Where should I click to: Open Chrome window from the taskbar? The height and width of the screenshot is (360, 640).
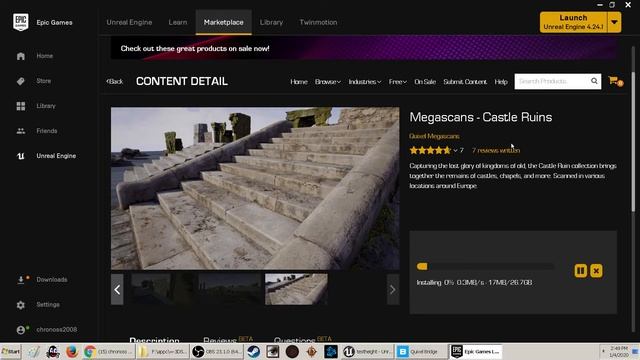pyautogui.click(x=108, y=351)
